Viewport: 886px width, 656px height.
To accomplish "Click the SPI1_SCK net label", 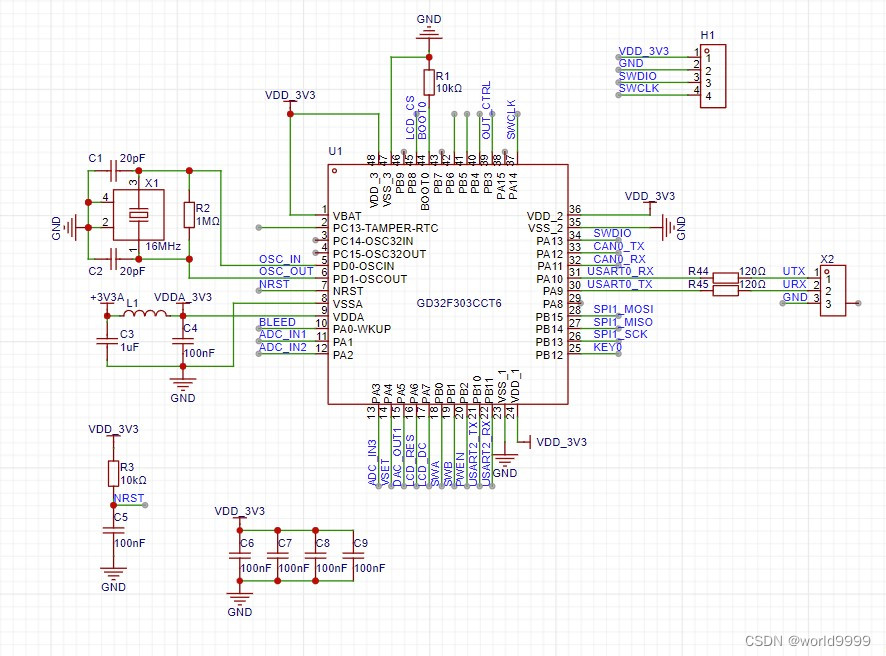I will point(620,334).
